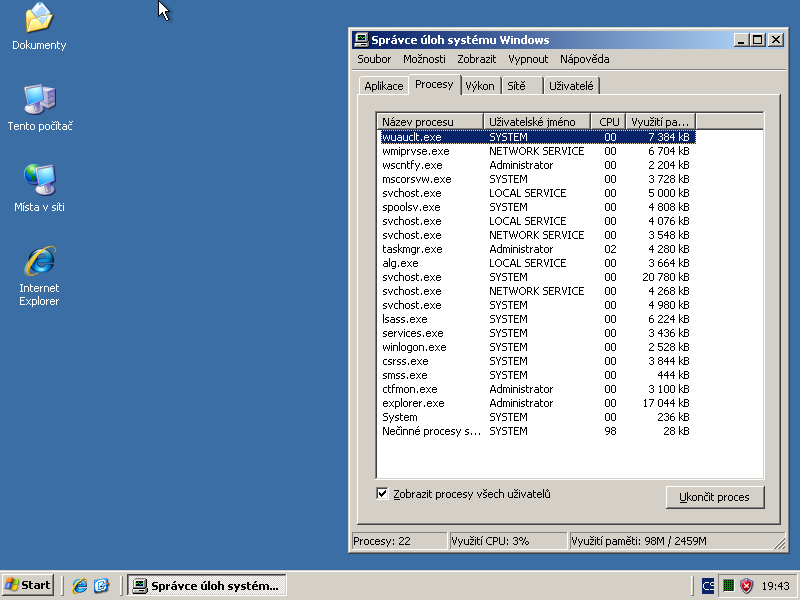
Task: Switch to the Sítě tab
Action: pyautogui.click(x=521, y=86)
